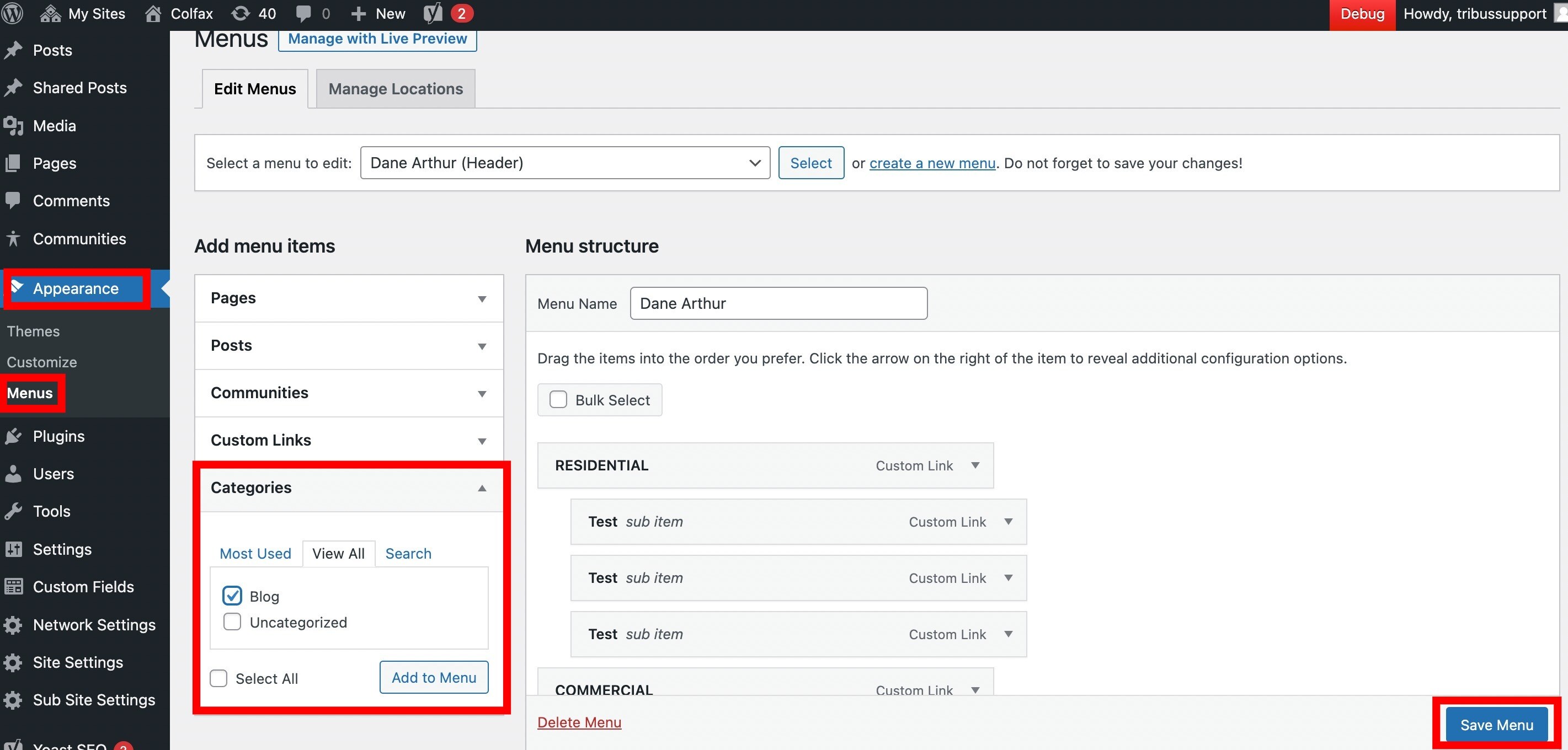This screenshot has width=1568, height=750.
Task: Follow create a new menu link
Action: [x=932, y=163]
